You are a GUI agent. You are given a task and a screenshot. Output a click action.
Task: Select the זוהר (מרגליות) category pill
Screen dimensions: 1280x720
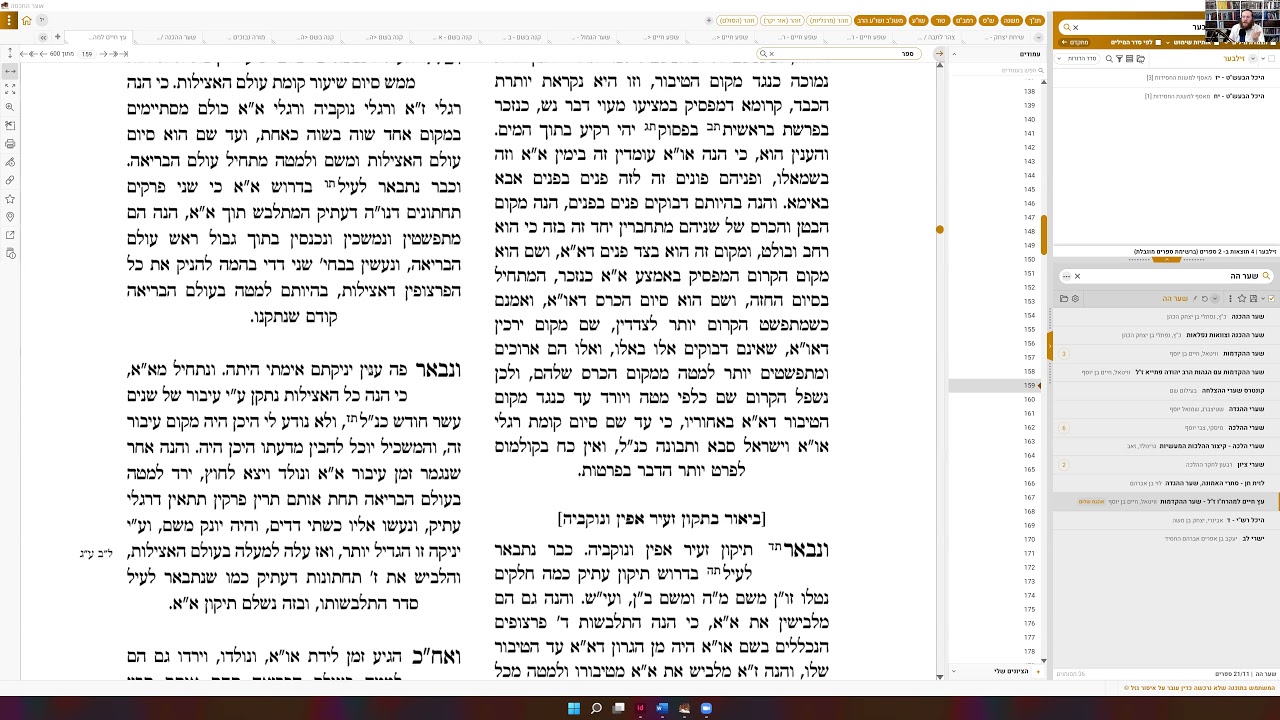point(829,20)
